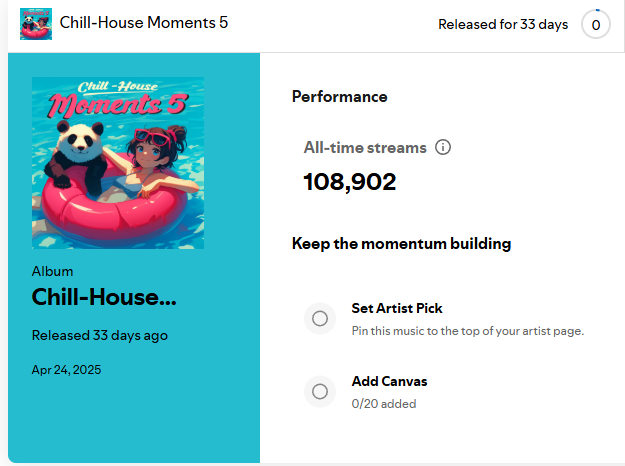Select the Set Artist Pick radio circle
Viewport: 625px width, 466px height.
pos(320,319)
